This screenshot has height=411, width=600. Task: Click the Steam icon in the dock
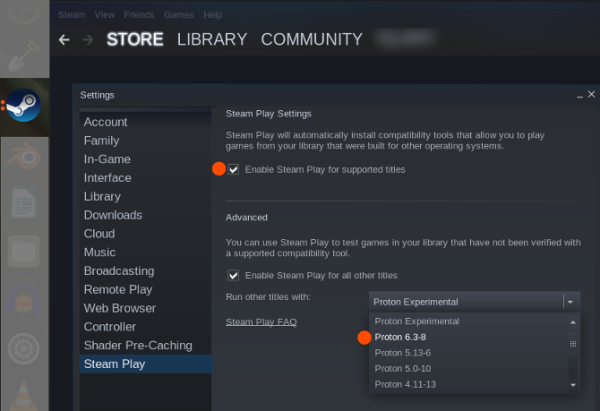[23, 107]
